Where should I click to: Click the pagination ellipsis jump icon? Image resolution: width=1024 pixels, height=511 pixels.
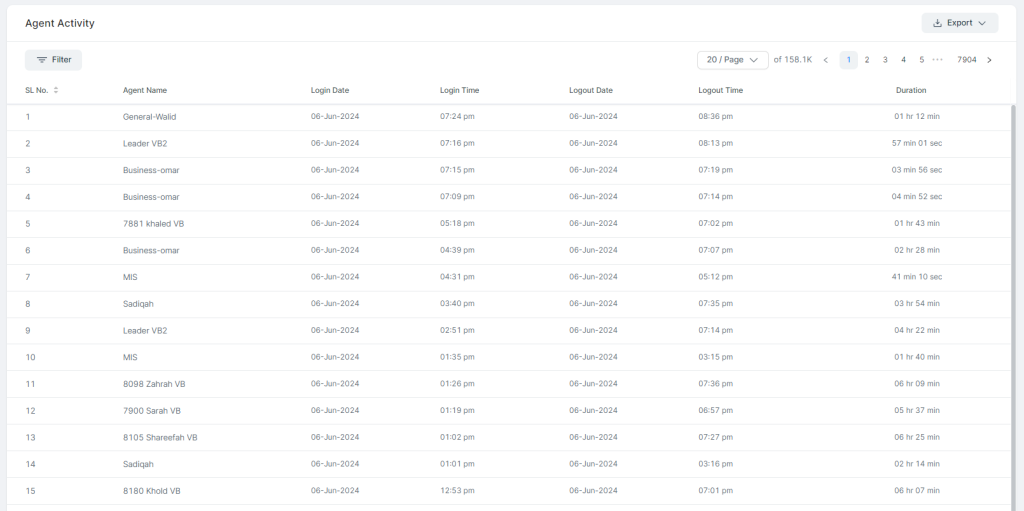point(938,59)
